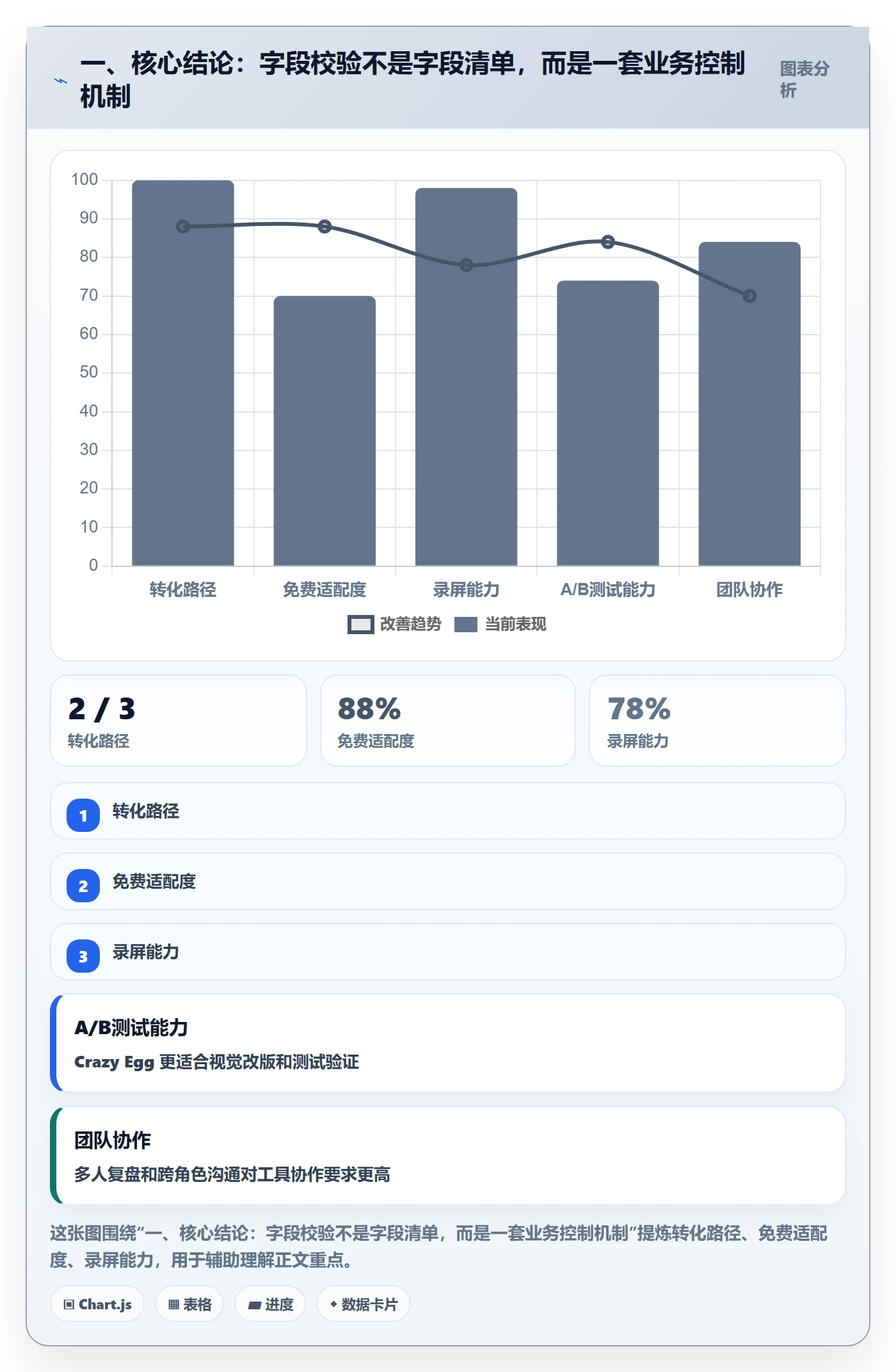
Task: Toggle the 当前表现 legend swatch
Action: (x=465, y=625)
